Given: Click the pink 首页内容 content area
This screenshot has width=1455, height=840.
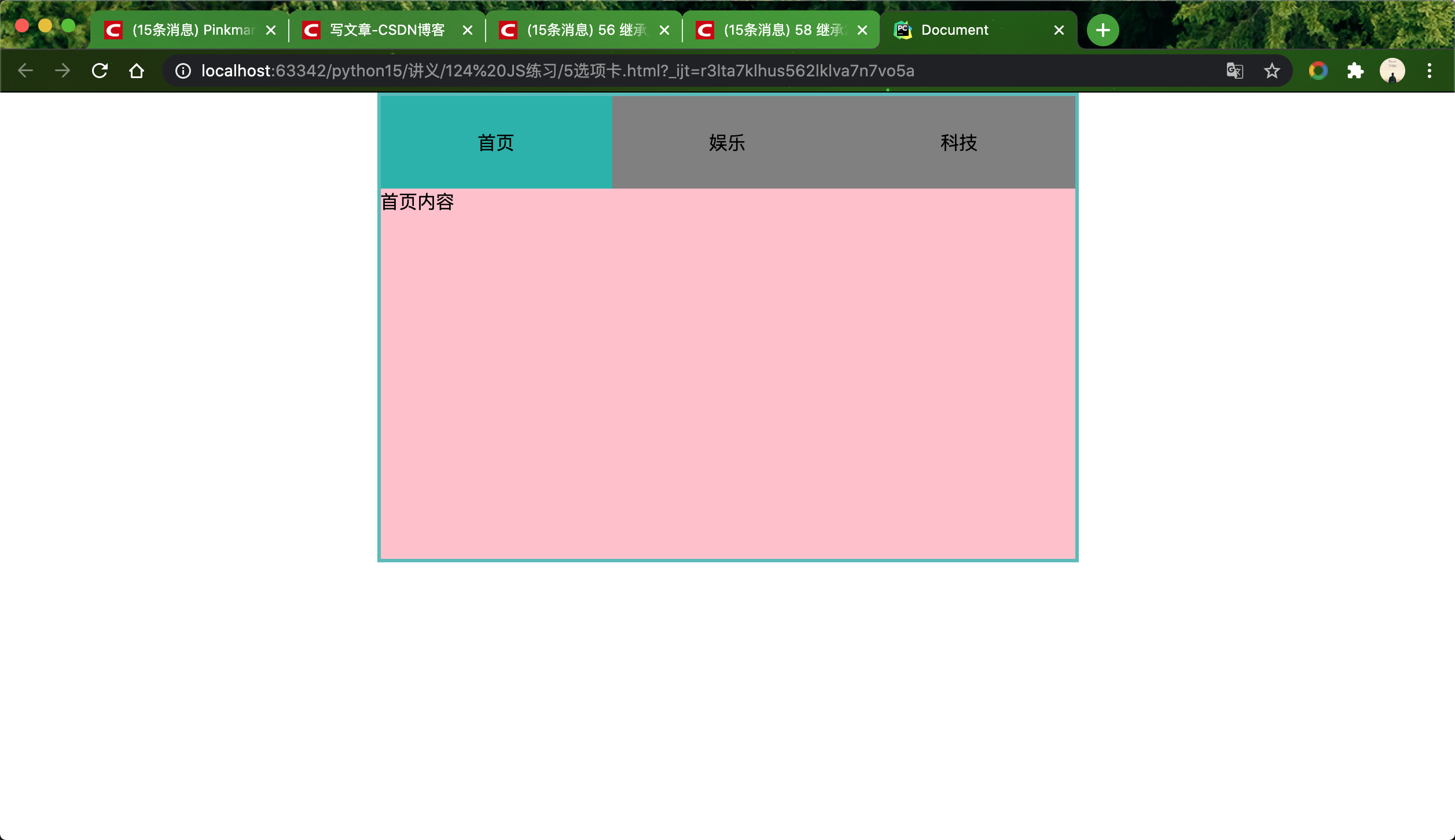Looking at the screenshot, I should [x=727, y=376].
